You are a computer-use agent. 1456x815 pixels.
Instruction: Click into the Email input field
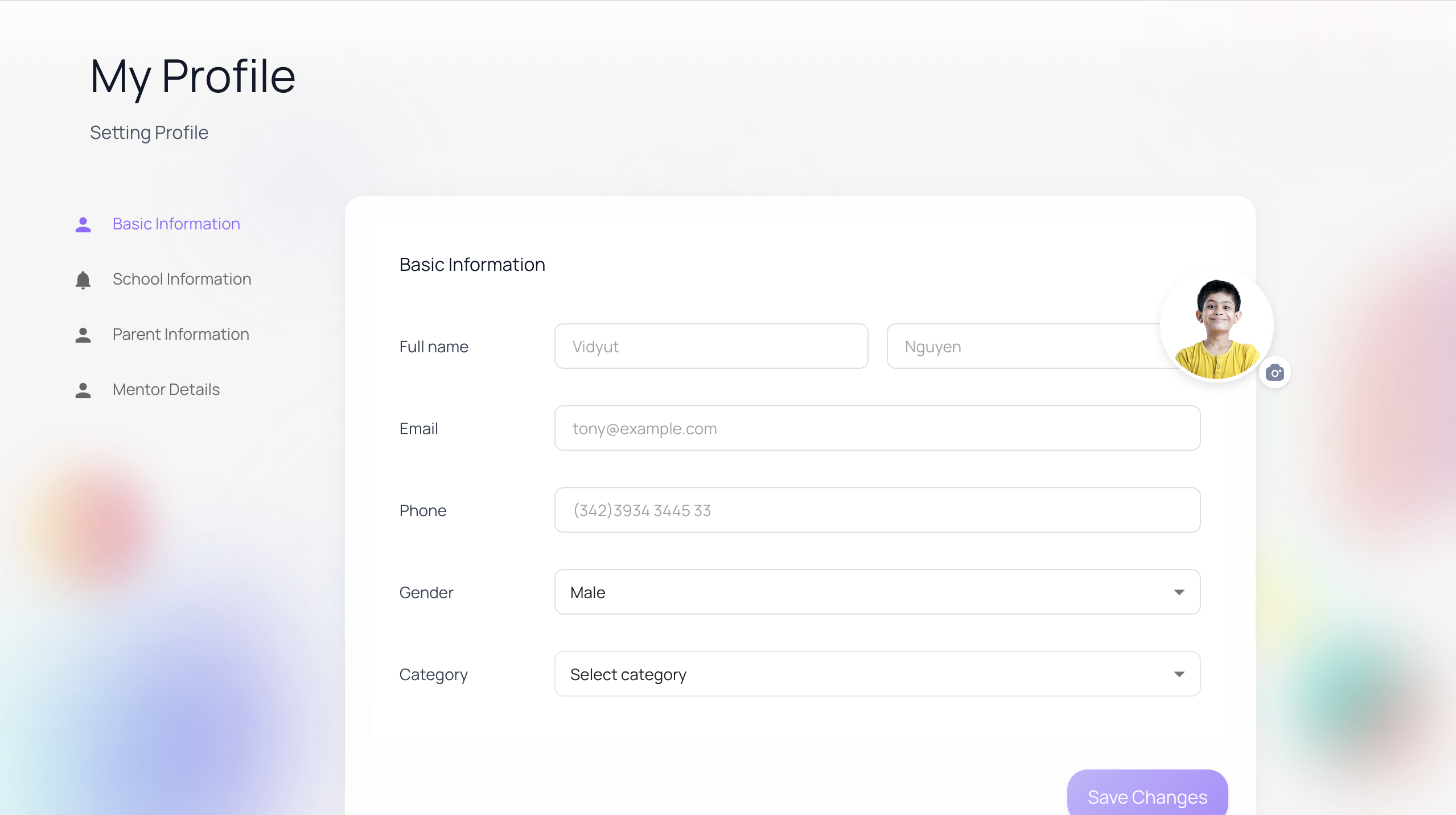(x=877, y=428)
